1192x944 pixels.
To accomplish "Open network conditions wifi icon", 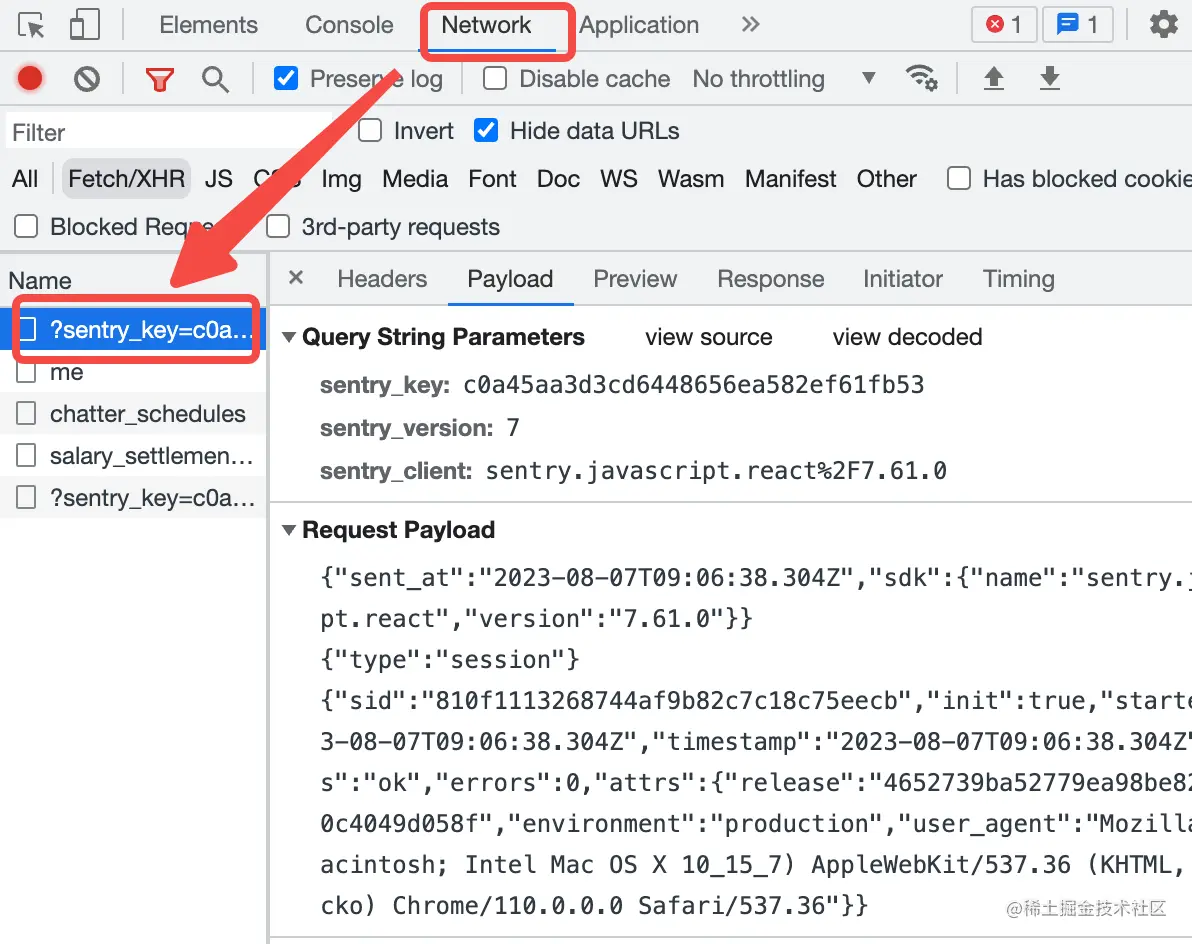I will pos(921,78).
